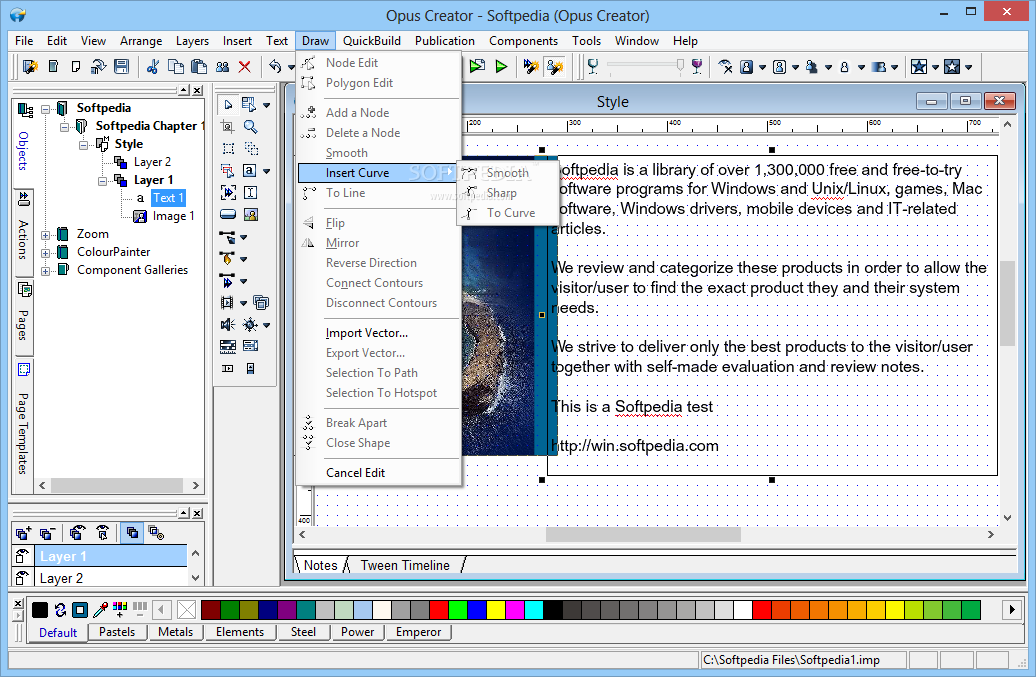Click the Save disk icon in toolbar

pos(121,66)
